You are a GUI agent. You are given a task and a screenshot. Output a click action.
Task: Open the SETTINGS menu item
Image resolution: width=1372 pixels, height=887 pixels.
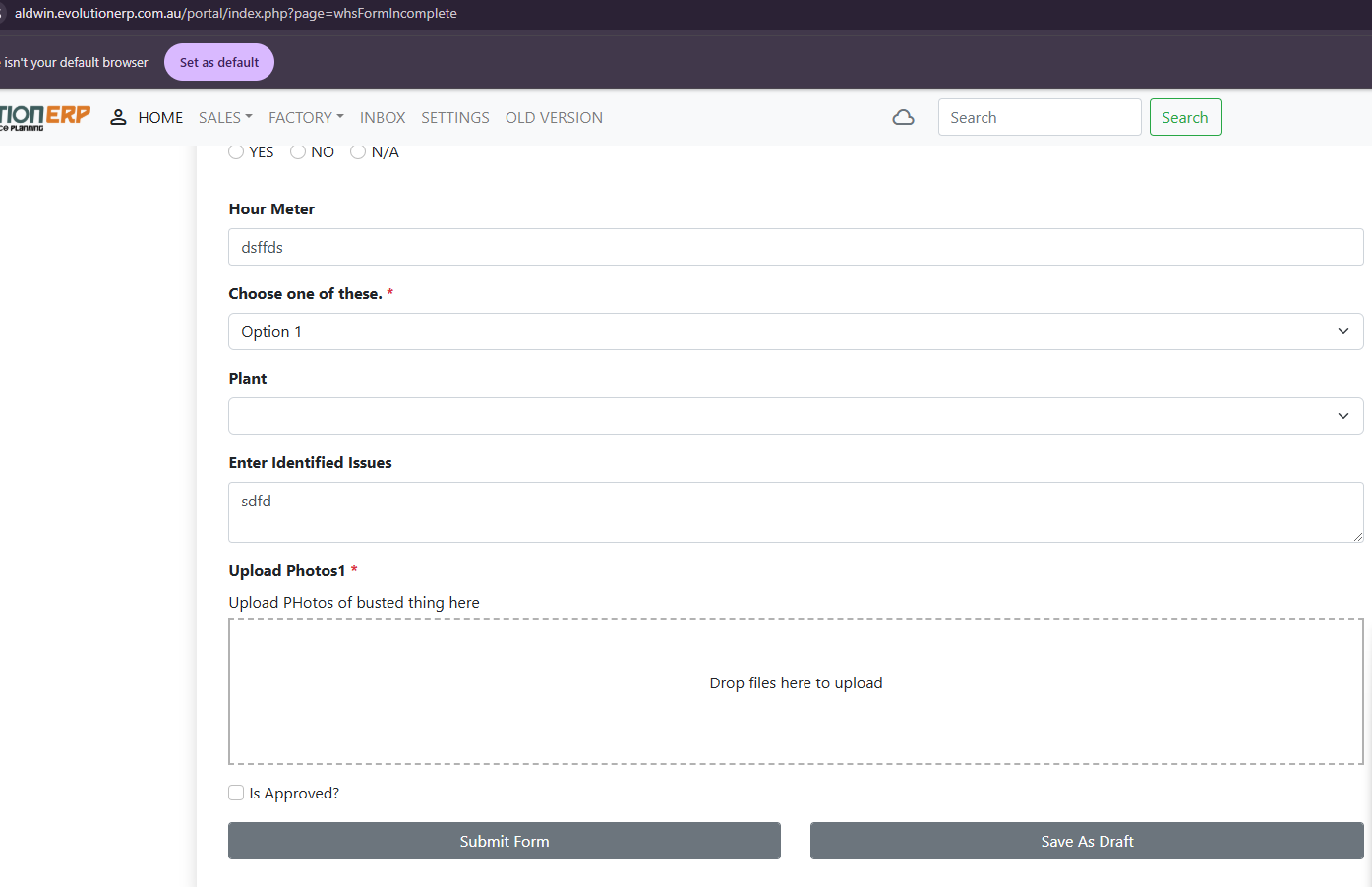tap(455, 118)
